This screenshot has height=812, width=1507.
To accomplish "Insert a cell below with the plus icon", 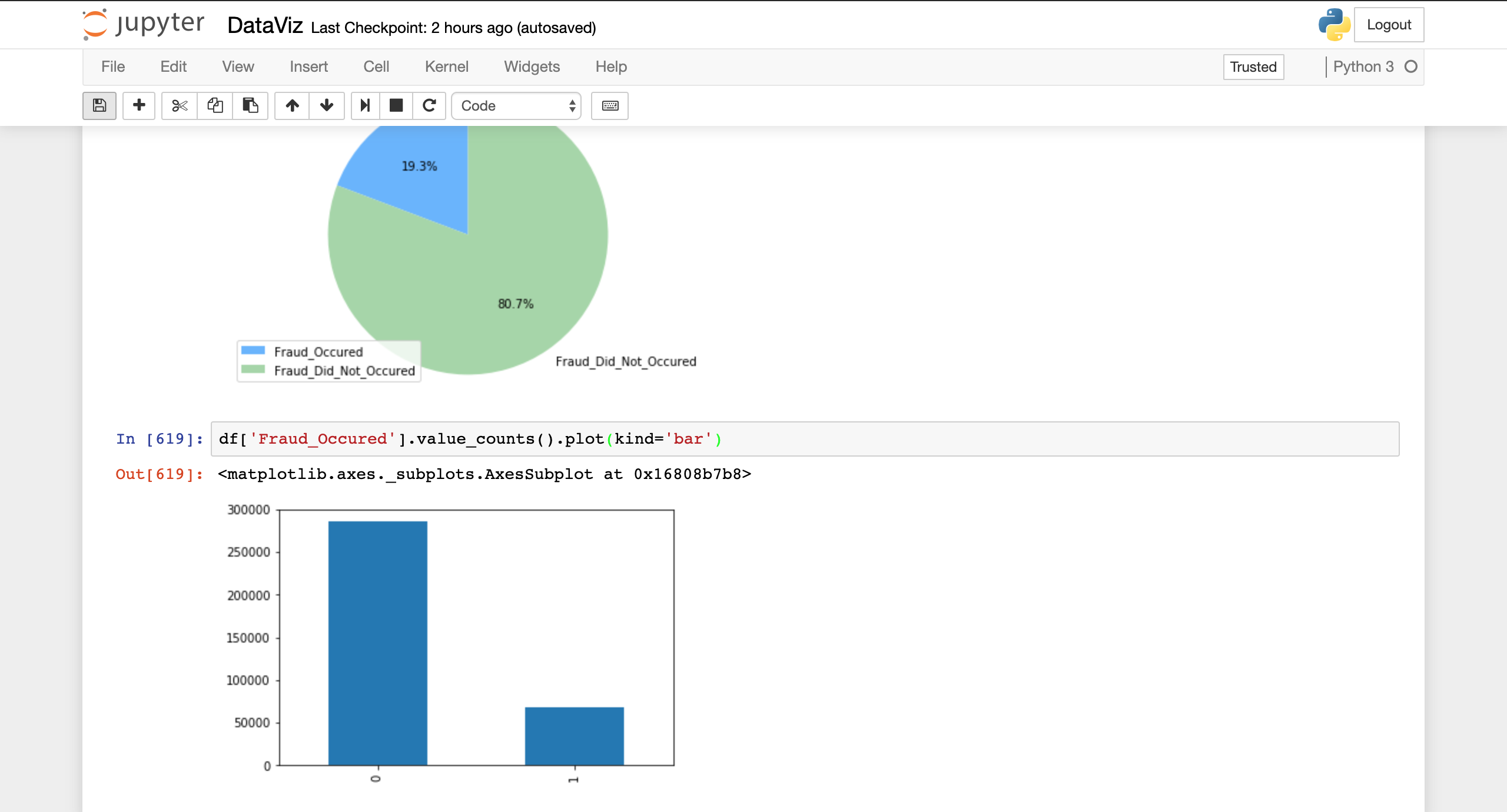I will [139, 105].
